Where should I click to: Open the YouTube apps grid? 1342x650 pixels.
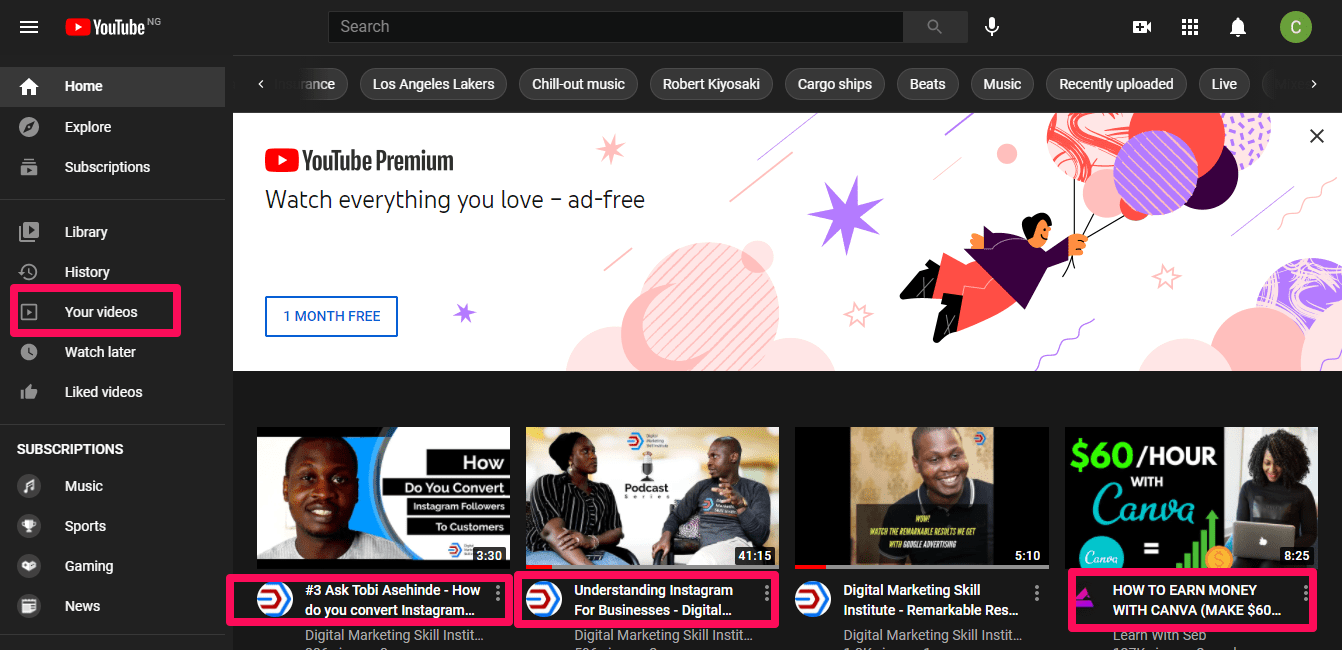click(x=1190, y=27)
